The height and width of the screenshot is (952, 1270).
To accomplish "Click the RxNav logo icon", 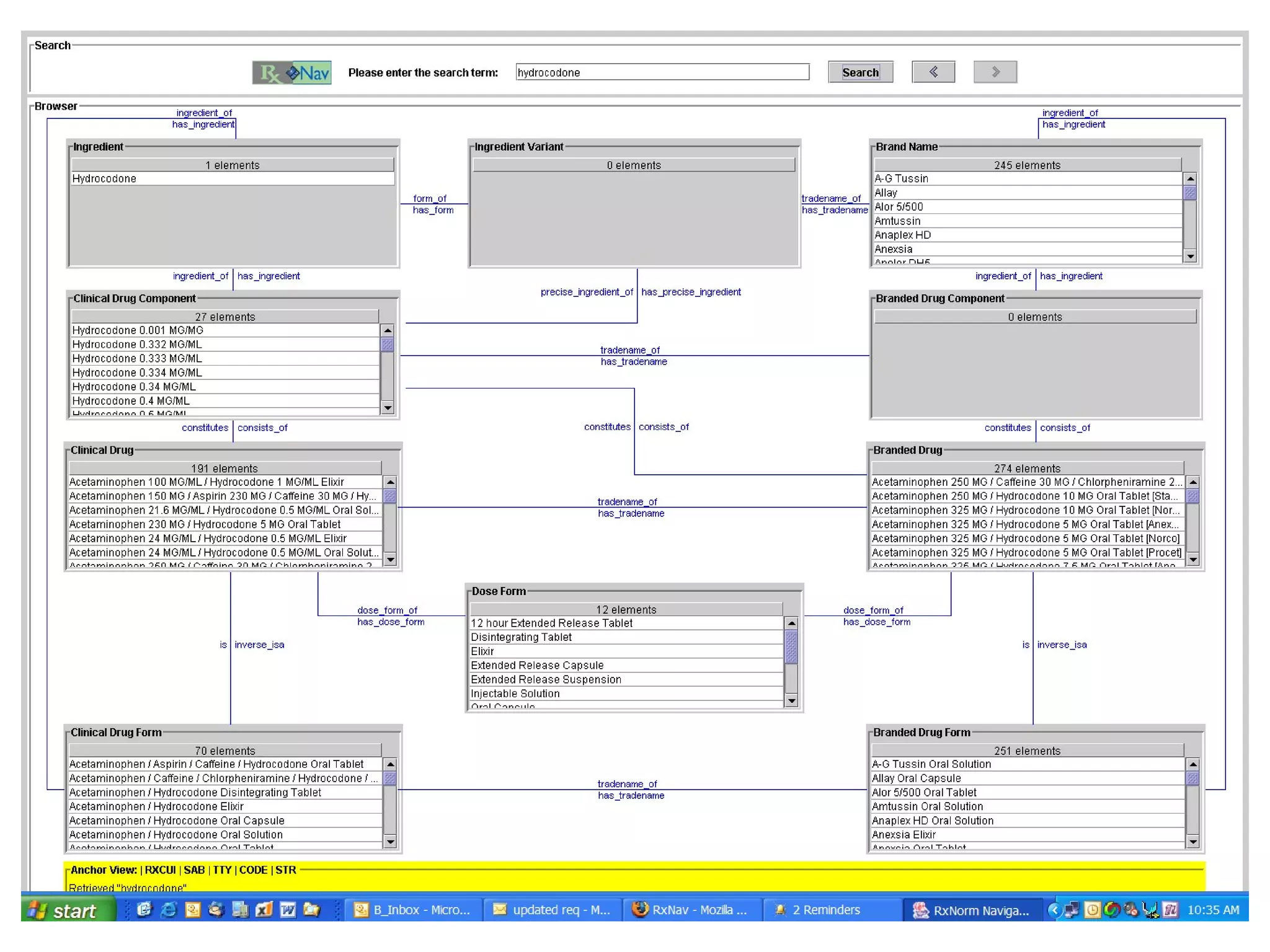I will tap(291, 73).
